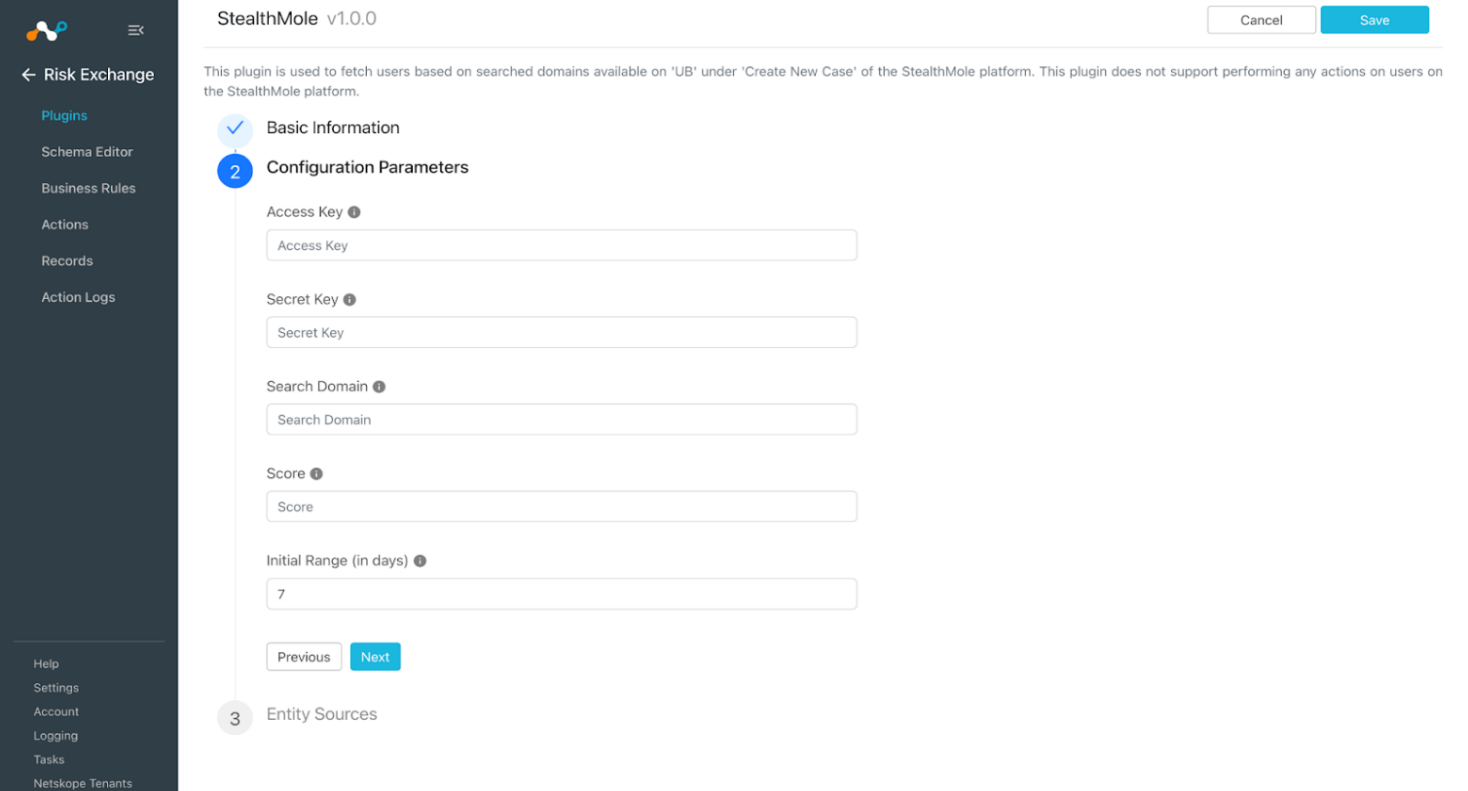Select step 2 Configuration Parameters circle
Image resolution: width=1468 pixels, height=791 pixels.
[x=235, y=171]
